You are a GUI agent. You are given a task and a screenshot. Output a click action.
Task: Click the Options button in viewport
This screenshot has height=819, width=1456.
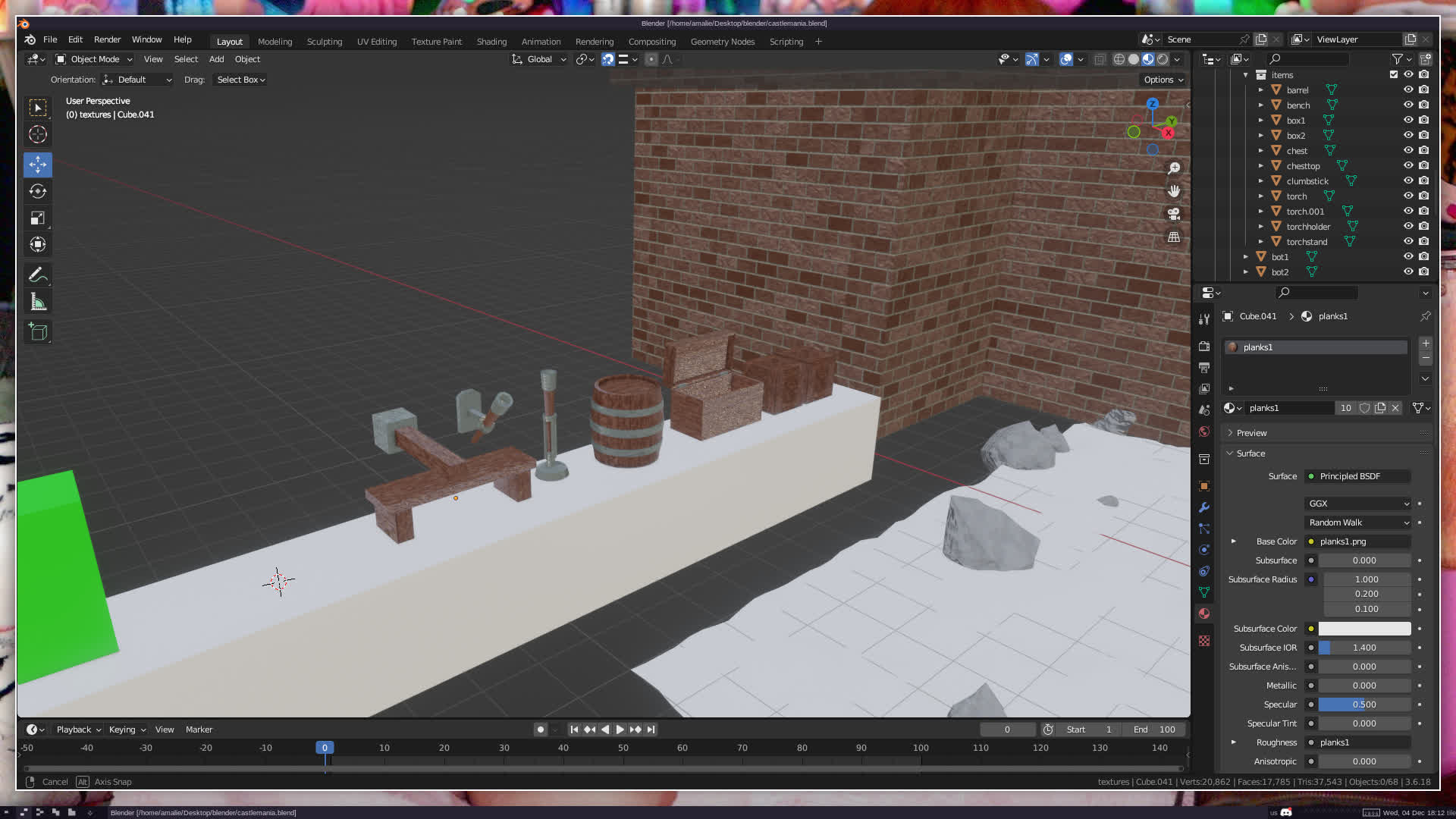click(1163, 80)
